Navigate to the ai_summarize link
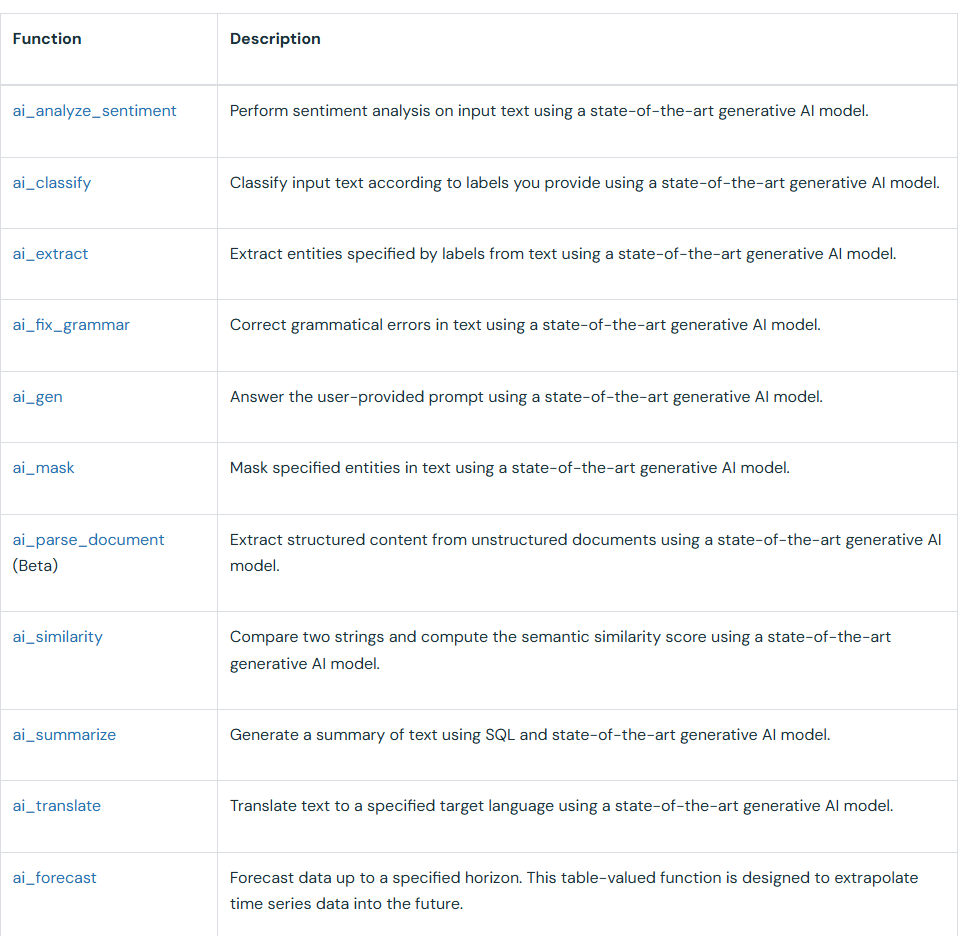Image resolution: width=960 pixels, height=936 pixels. tap(64, 735)
